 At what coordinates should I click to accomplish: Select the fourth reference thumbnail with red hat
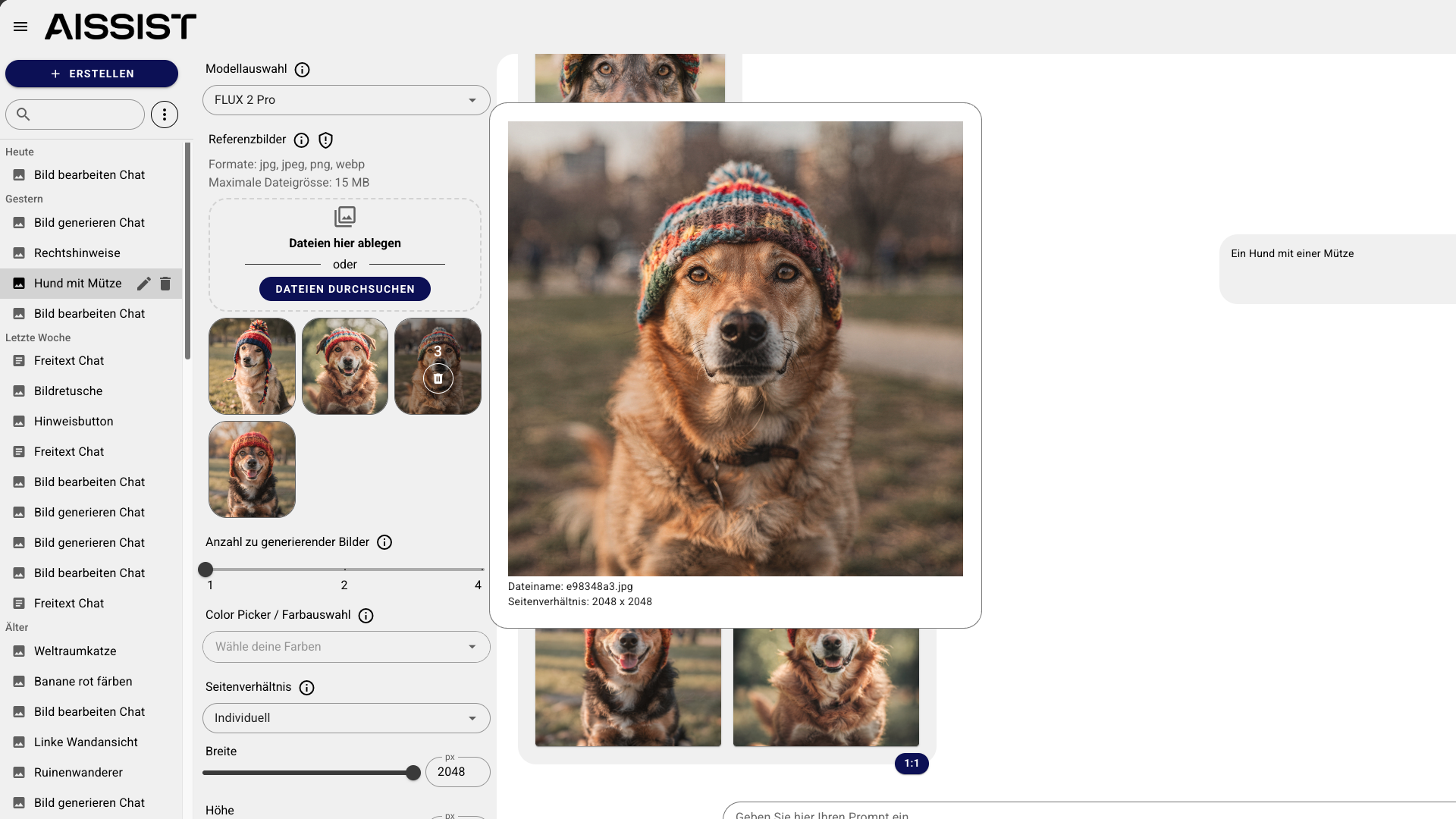(252, 469)
